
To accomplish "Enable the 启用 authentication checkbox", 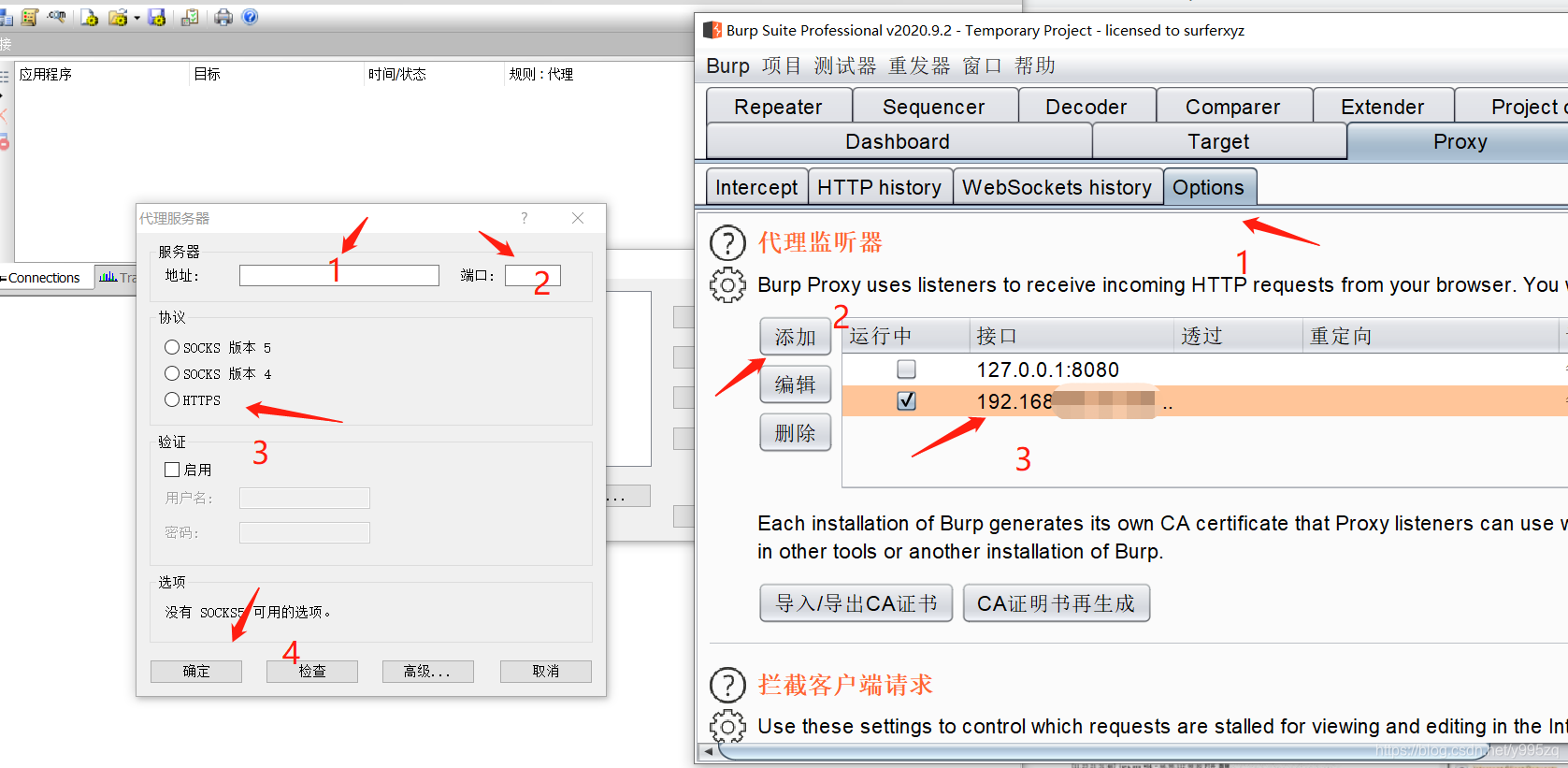I will [x=172, y=470].
